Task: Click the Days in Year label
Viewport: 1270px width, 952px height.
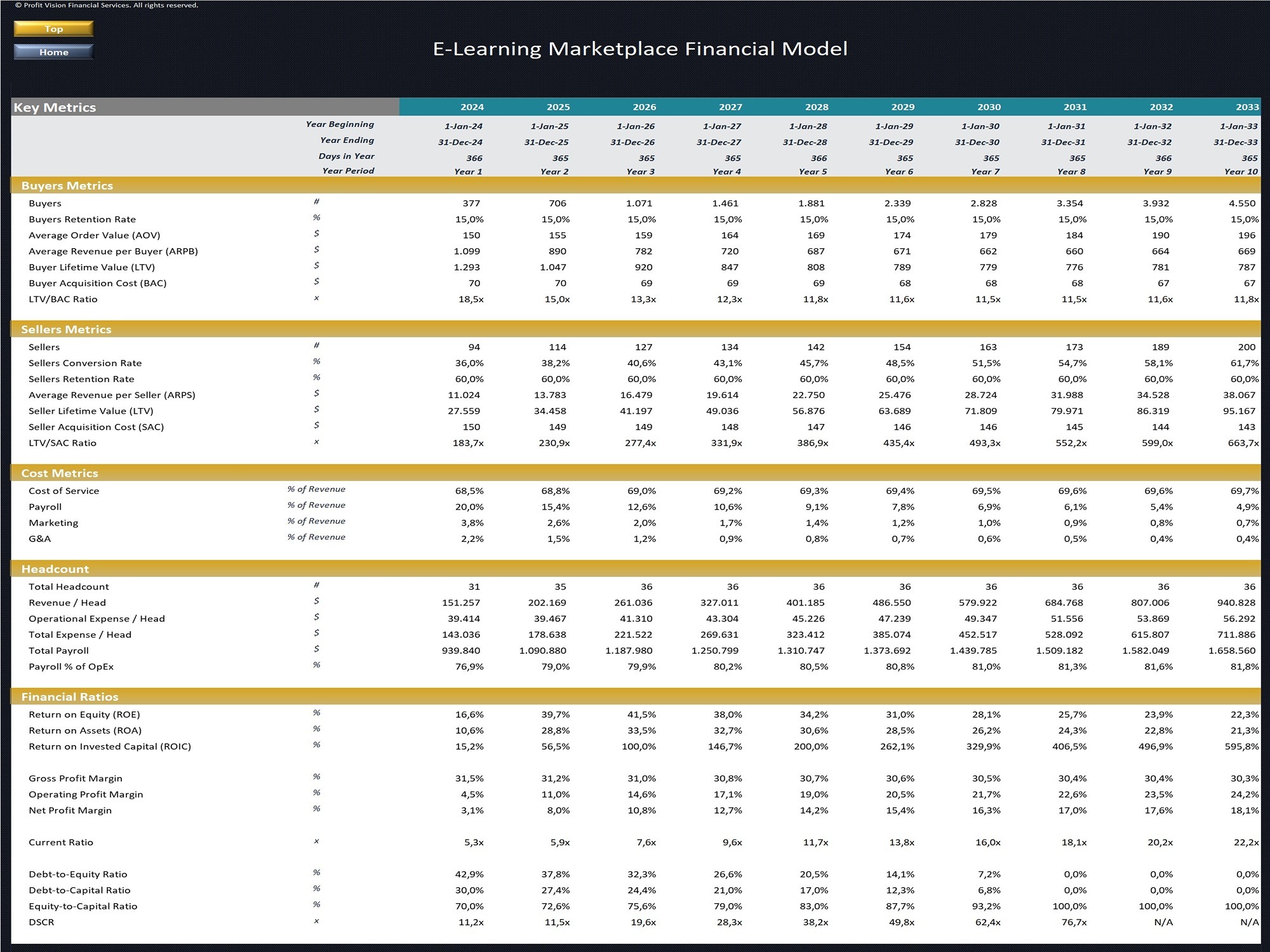Action: 346,156
